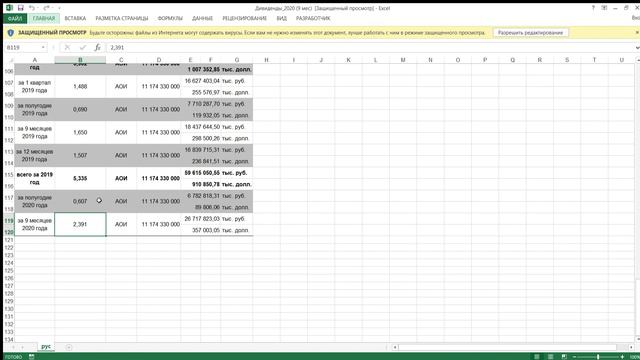Click the ЗАЩИЩЕННЫЙ ПРОСМОТР label
The width and height of the screenshot is (640, 360).
click(x=52, y=33)
